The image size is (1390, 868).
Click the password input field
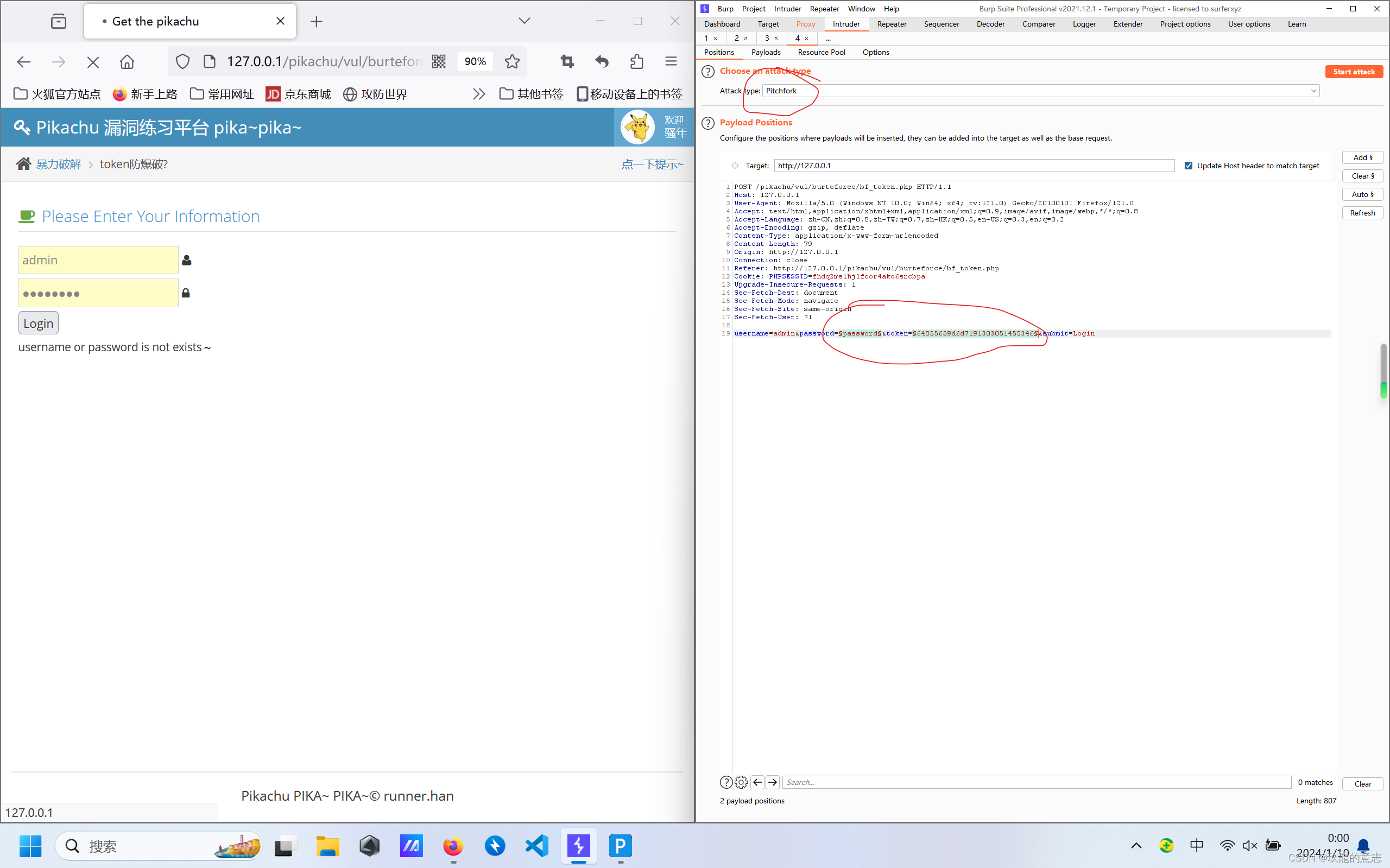98,293
